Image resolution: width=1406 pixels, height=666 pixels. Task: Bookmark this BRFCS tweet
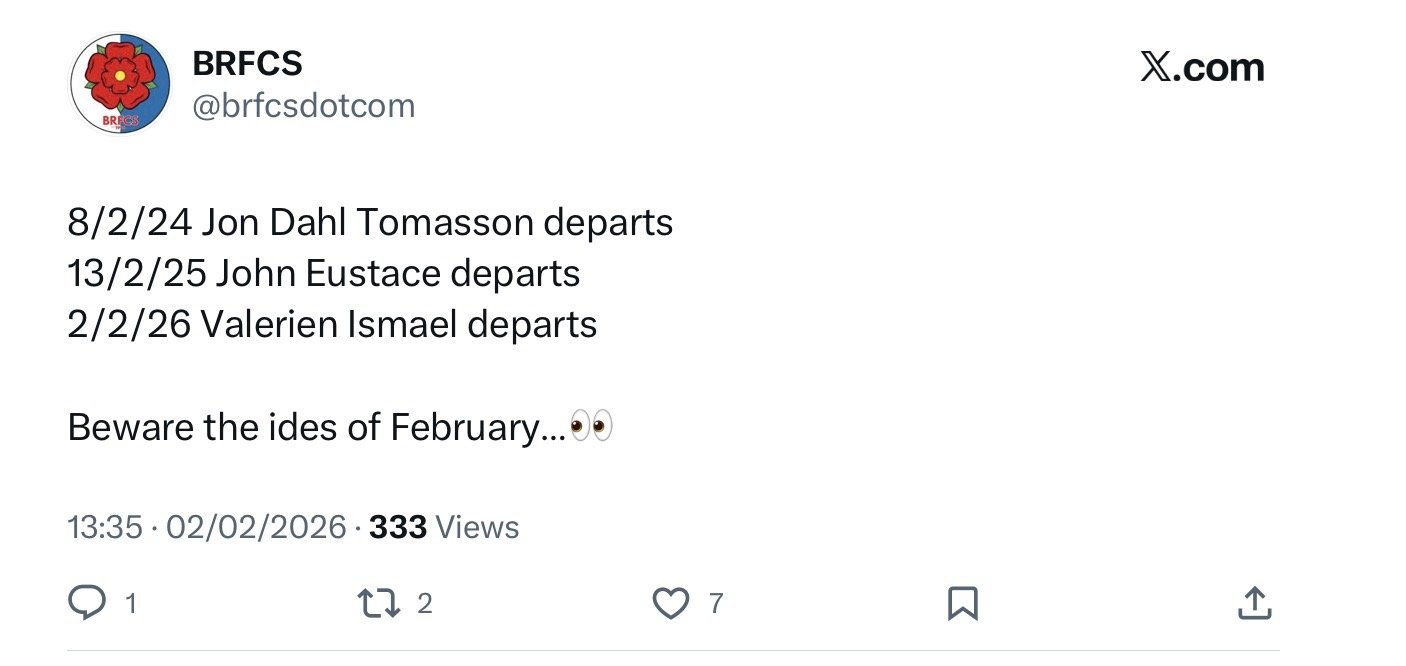[x=962, y=603]
